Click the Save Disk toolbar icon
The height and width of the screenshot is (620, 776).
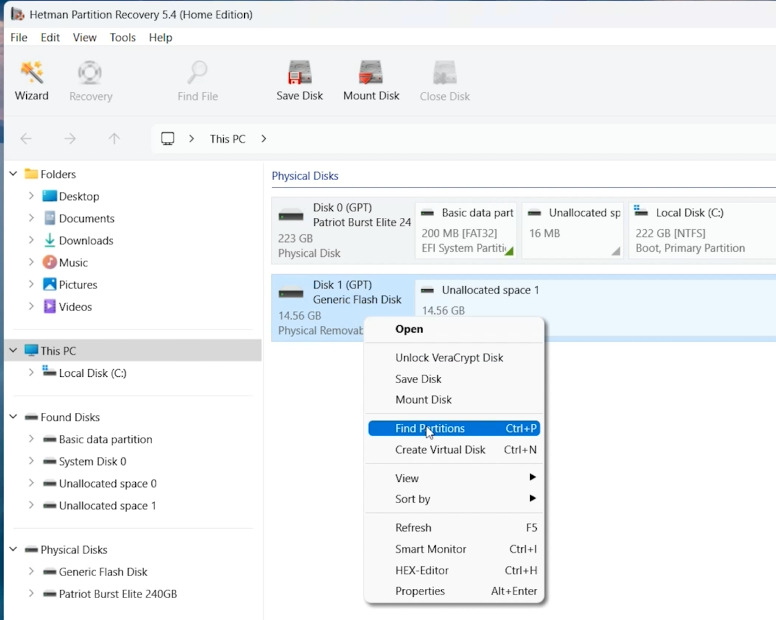click(x=299, y=73)
